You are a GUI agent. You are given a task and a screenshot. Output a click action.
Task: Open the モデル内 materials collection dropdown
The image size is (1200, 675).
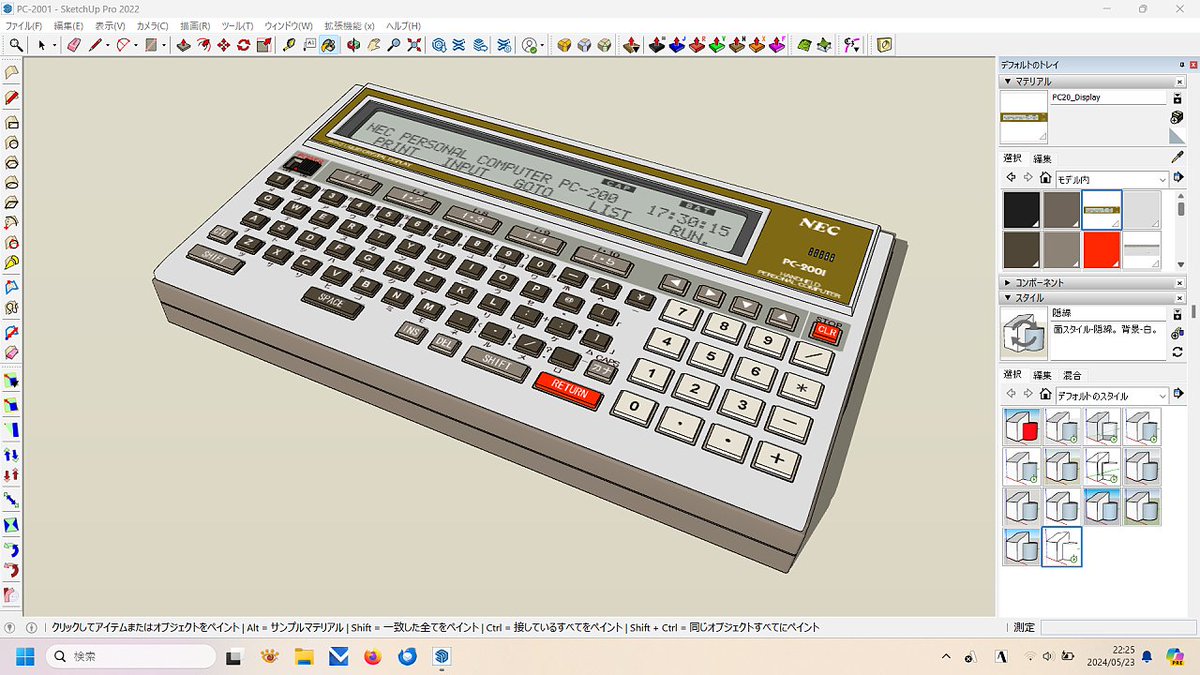[x=1111, y=178]
